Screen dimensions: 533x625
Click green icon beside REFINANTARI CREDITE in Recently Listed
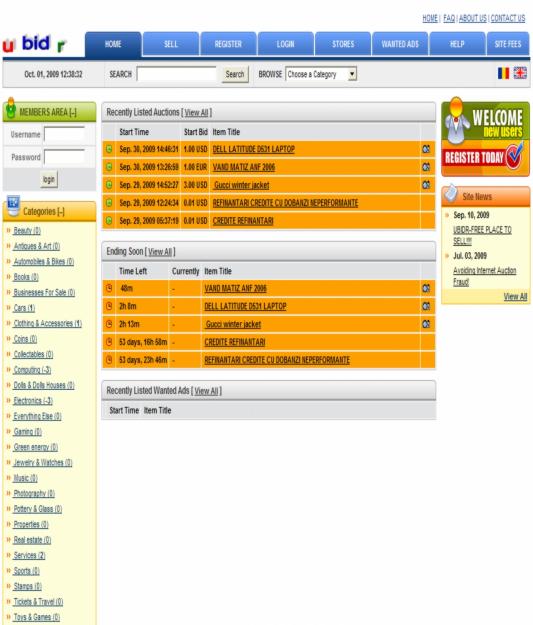tap(109, 203)
